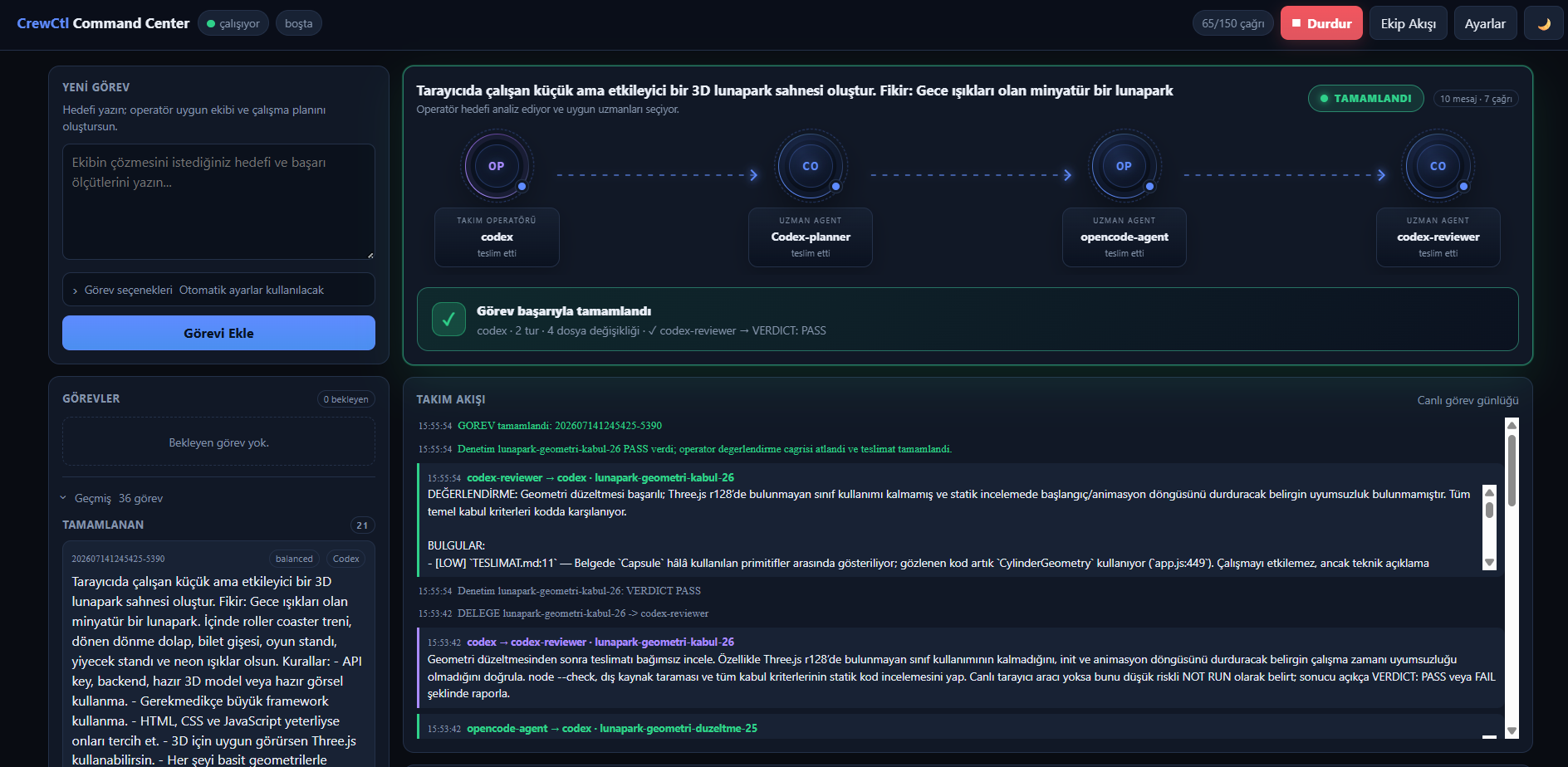This screenshot has height=767, width=1568.
Task: Click the 65/150 çağrı counter
Action: [x=1232, y=23]
